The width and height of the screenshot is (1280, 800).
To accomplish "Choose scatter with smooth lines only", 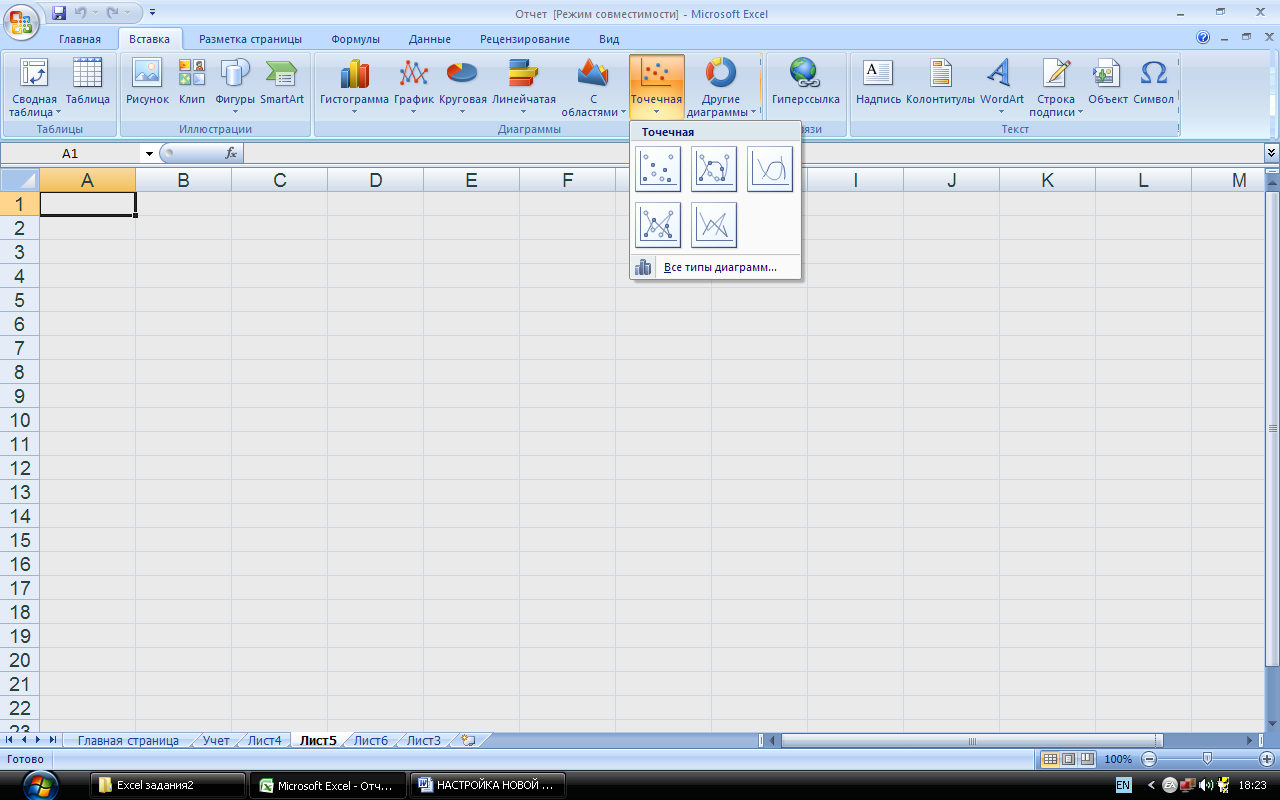I will (x=770, y=169).
